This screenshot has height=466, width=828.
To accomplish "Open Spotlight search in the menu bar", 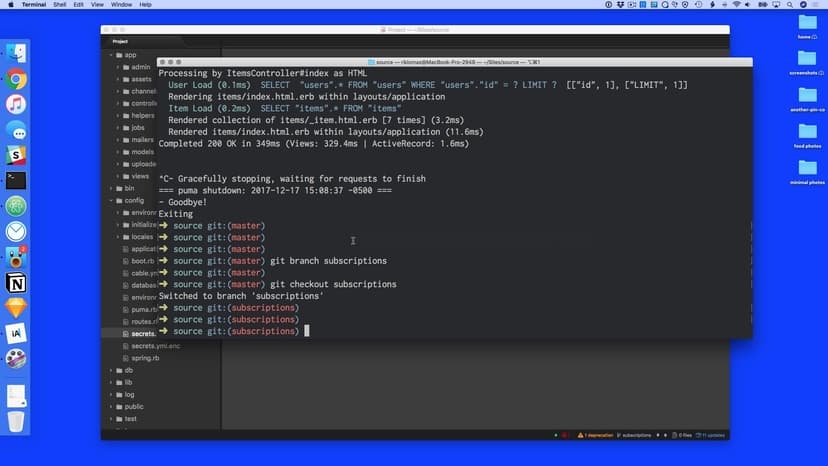I will pos(790,5).
